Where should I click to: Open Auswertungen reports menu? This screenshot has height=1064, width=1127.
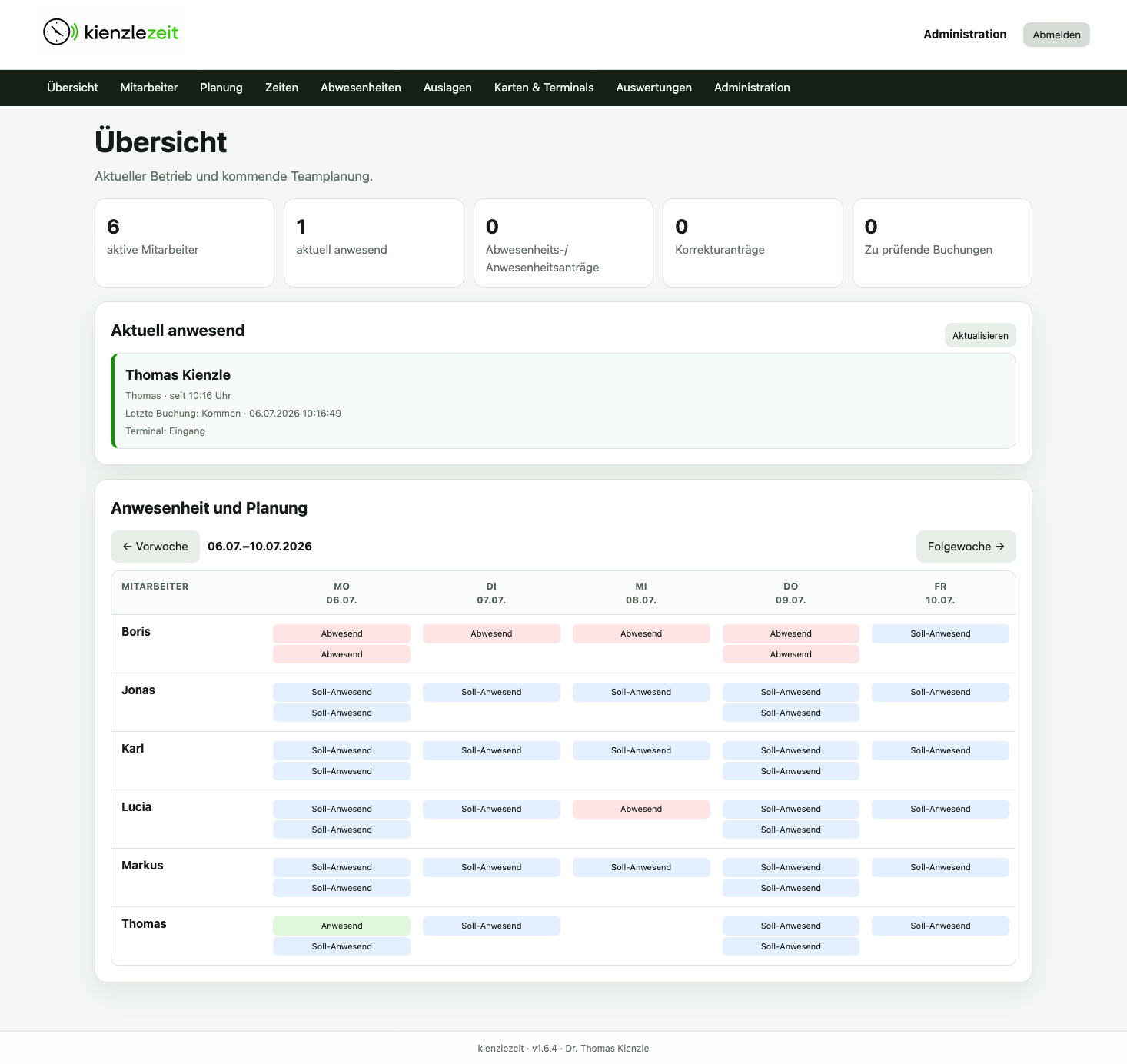tap(653, 88)
